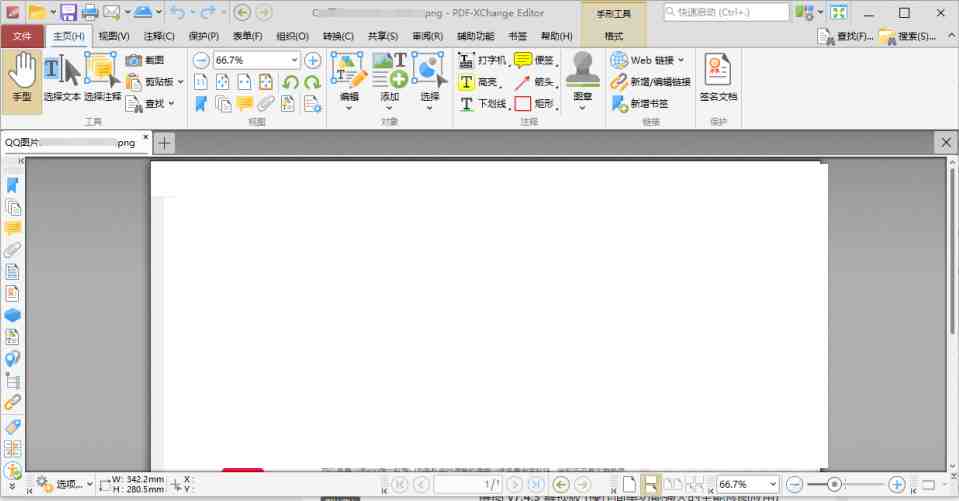The image size is (959, 501).
Task: Toggle full screen mode icon in title bar
Action: pyautogui.click(x=839, y=12)
